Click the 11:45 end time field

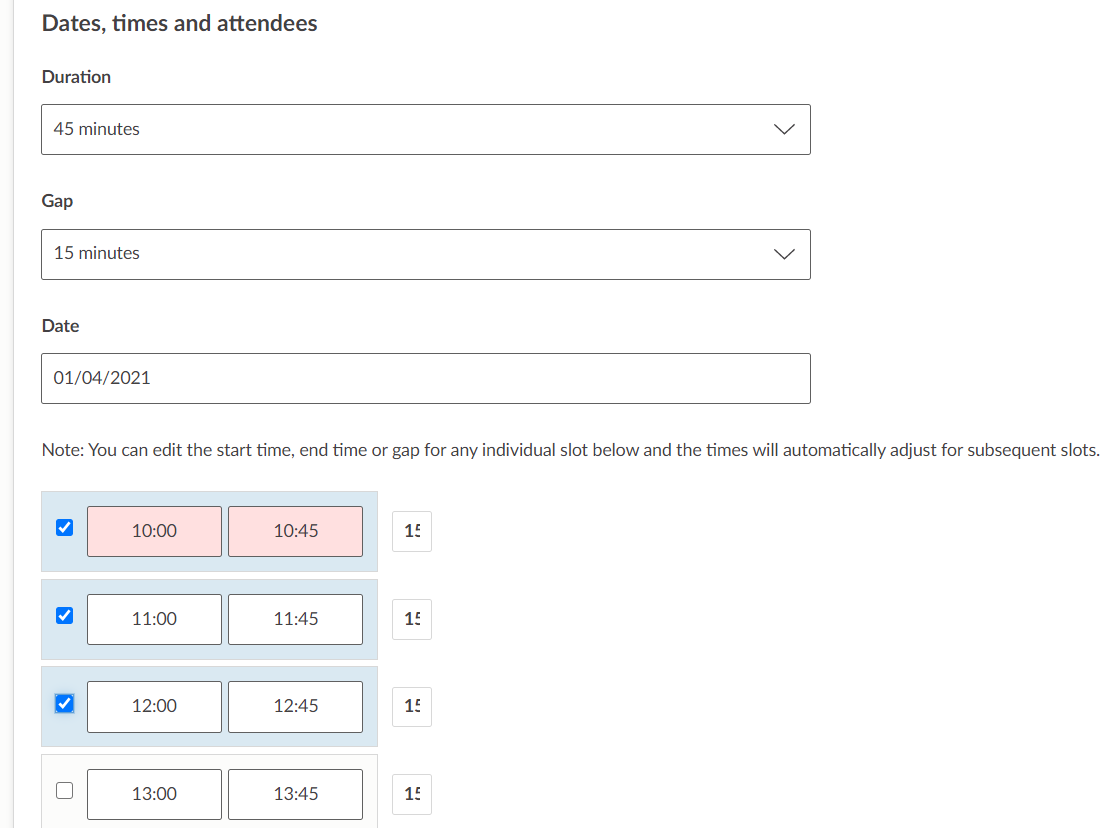(295, 619)
